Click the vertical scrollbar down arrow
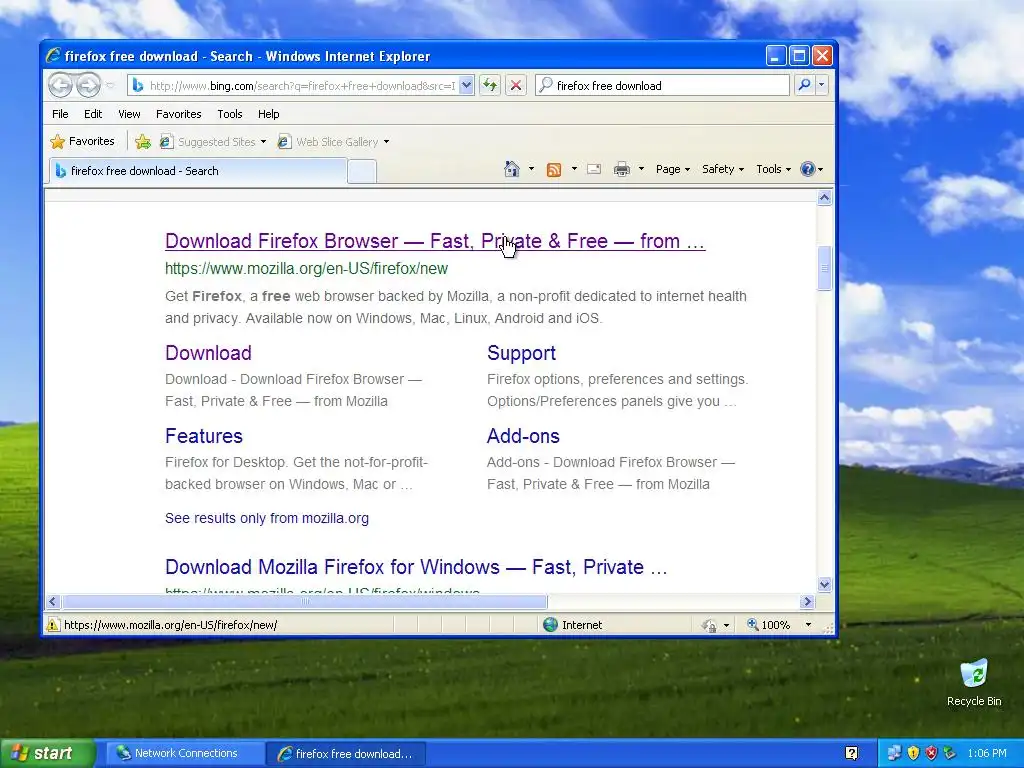The height and width of the screenshot is (768, 1024). tap(824, 584)
